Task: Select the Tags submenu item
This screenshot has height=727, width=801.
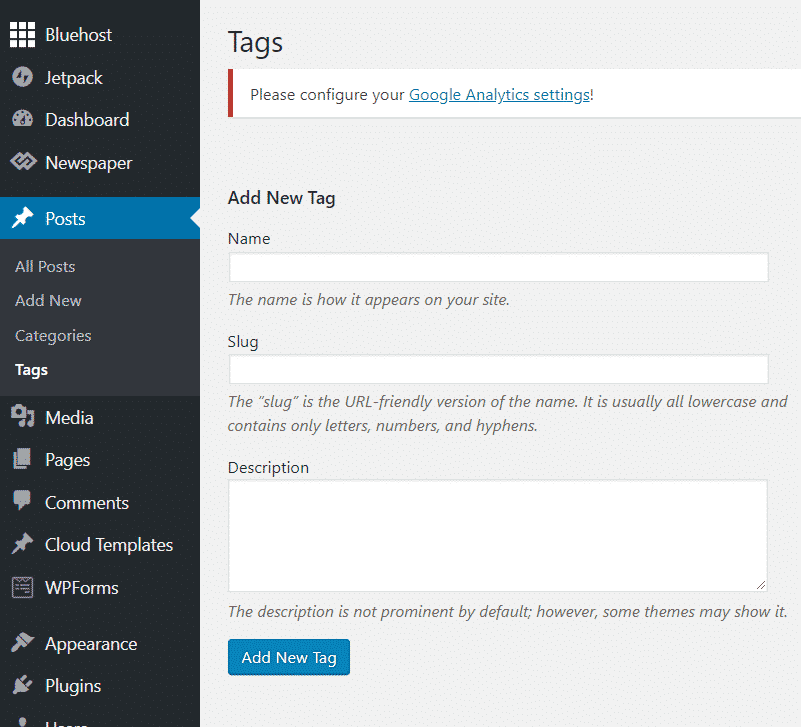Action: pyautogui.click(x=31, y=370)
